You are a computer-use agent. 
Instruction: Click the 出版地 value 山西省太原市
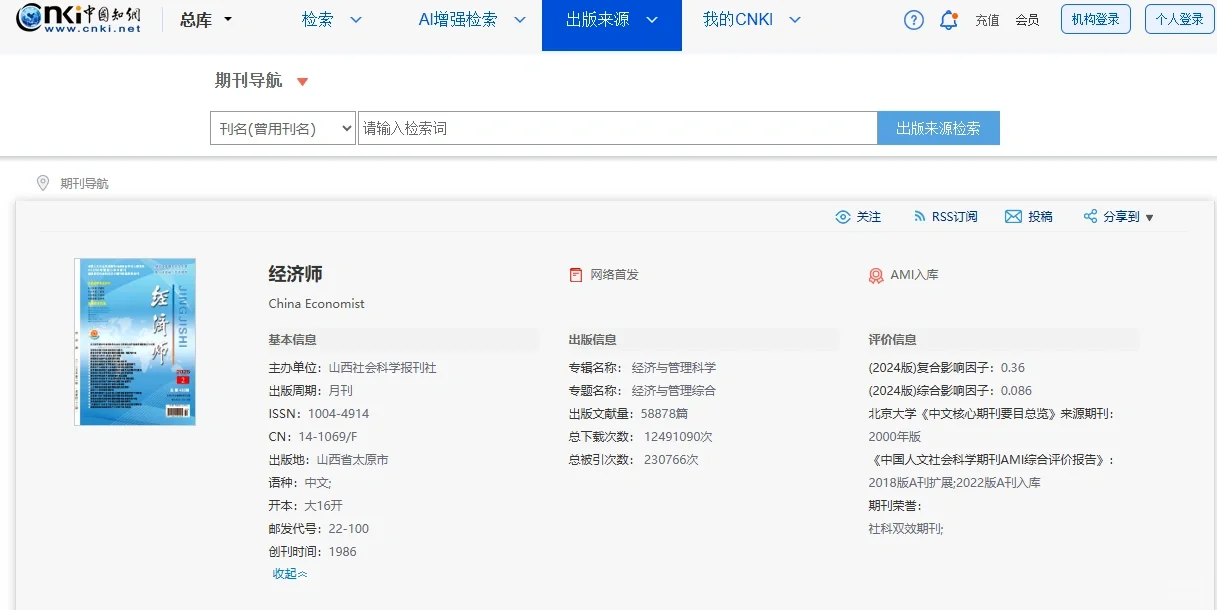point(352,460)
